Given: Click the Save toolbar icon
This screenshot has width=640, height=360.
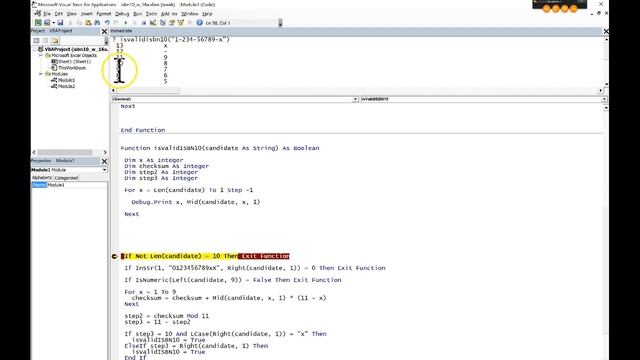Looking at the screenshot, I should [x=60, y=23].
